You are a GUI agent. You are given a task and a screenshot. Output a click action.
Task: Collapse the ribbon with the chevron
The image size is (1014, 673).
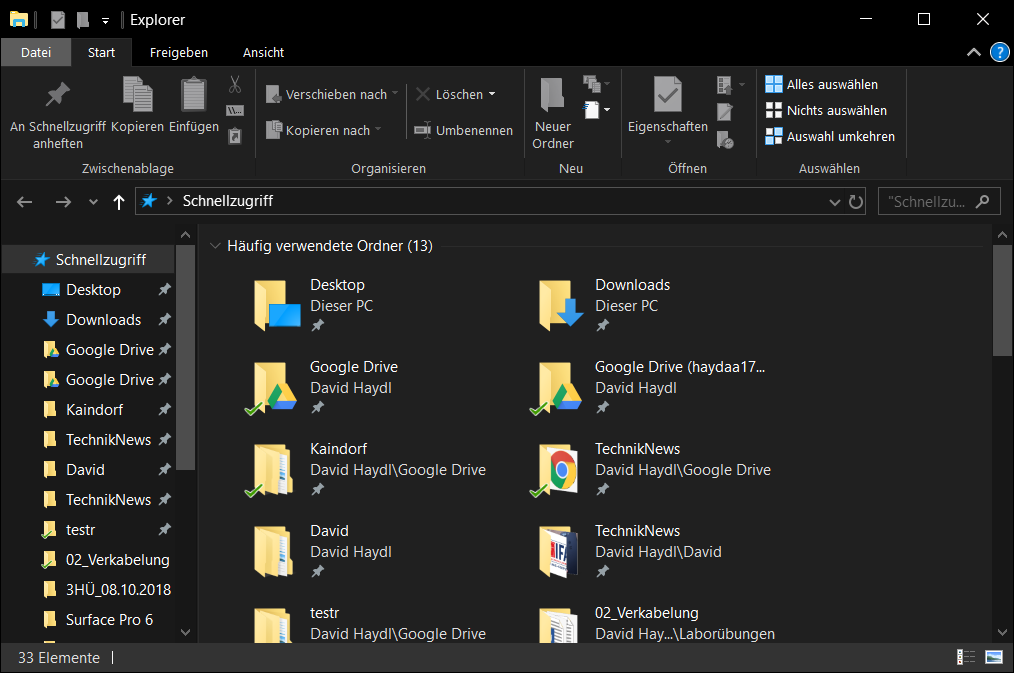click(x=973, y=52)
